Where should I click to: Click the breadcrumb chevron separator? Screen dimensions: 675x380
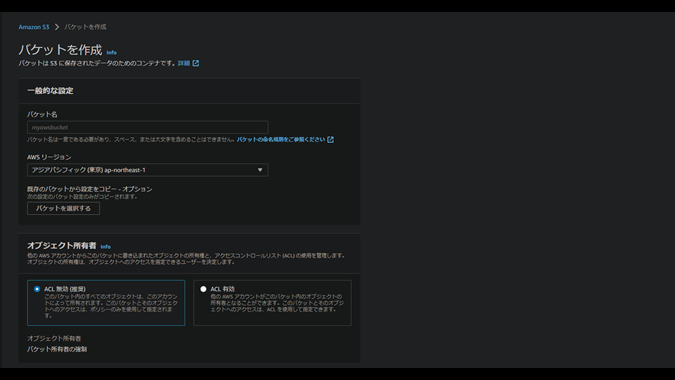tap(57, 27)
